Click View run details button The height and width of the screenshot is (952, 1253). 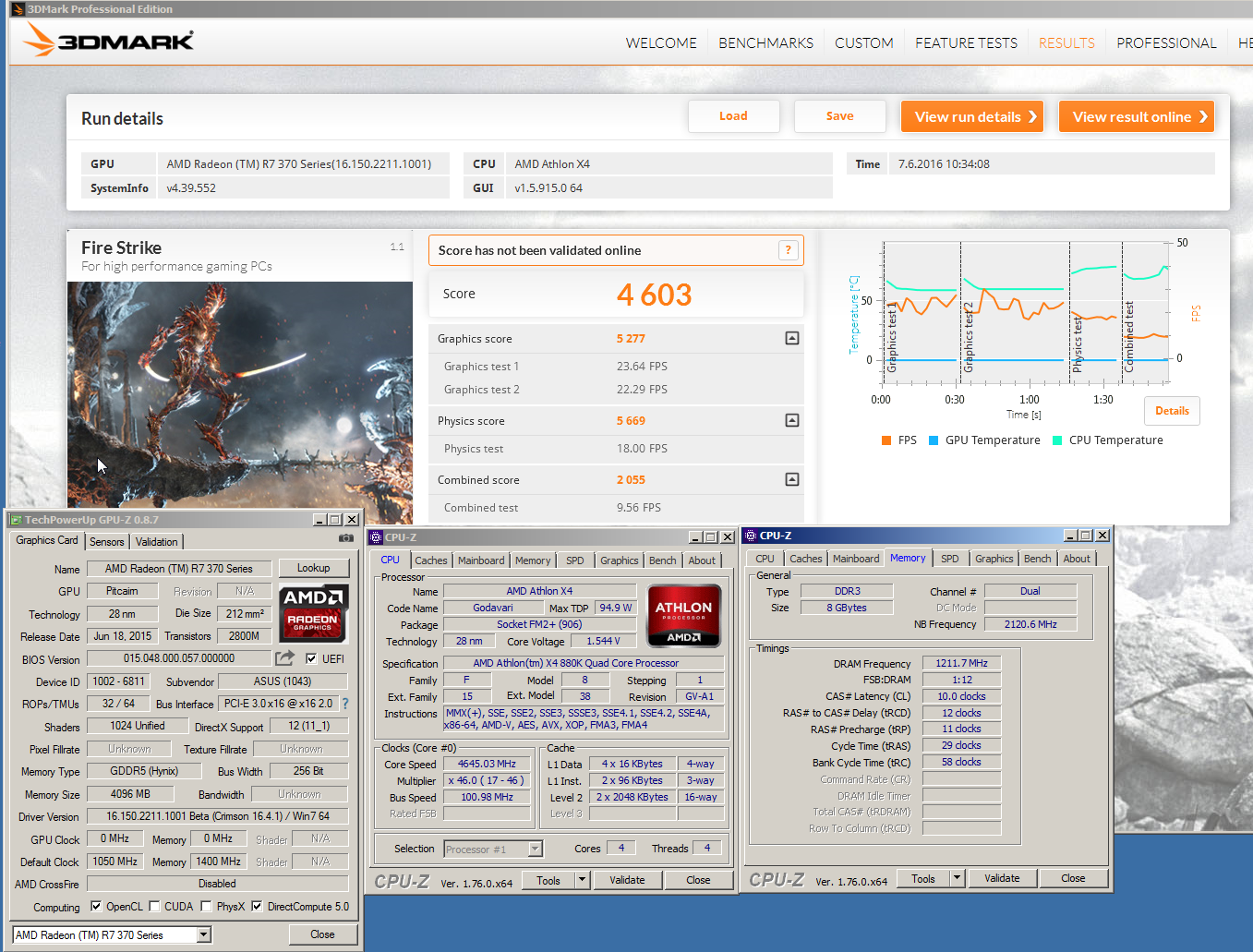[972, 116]
